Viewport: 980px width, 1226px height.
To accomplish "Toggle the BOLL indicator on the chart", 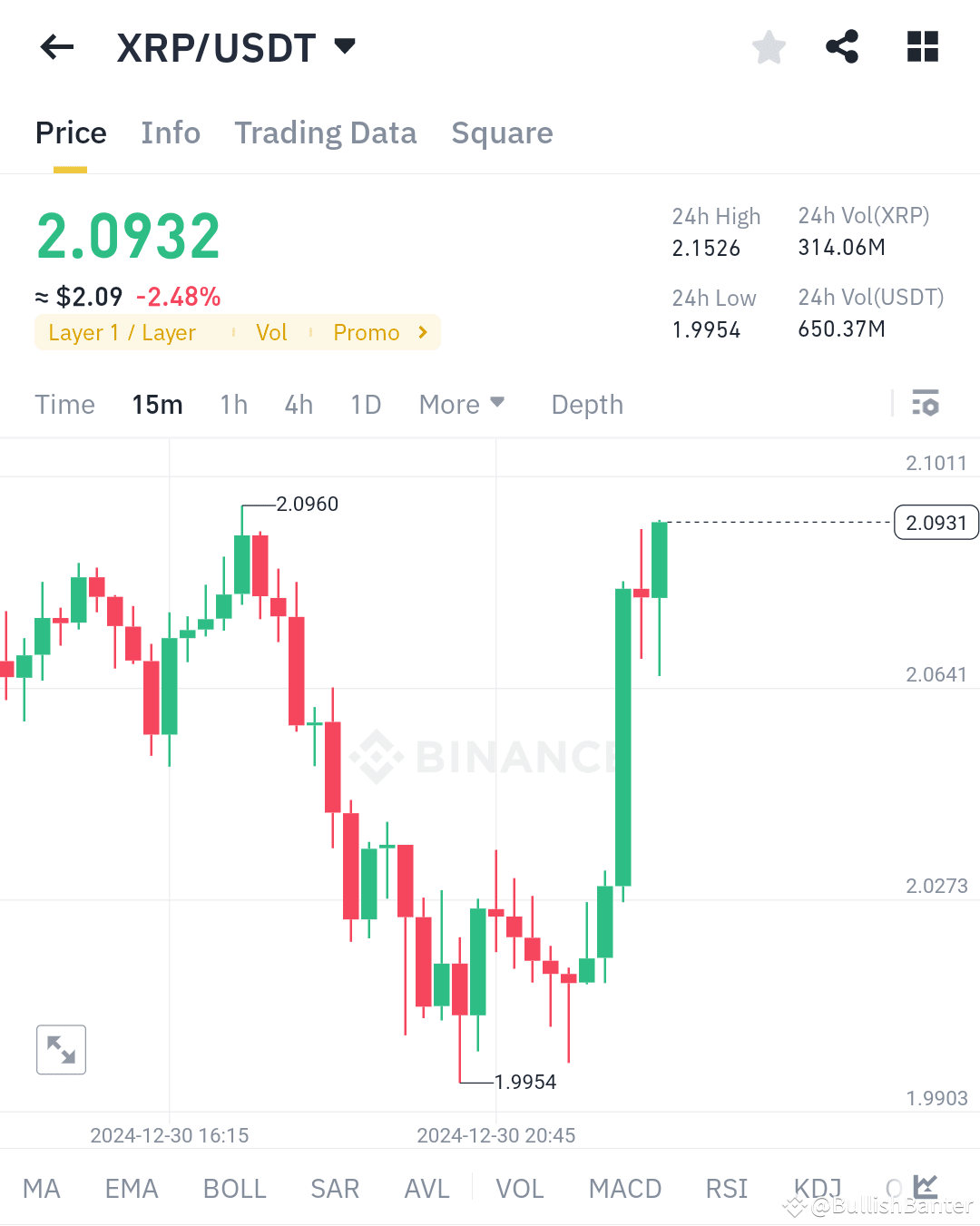I will point(234,1187).
